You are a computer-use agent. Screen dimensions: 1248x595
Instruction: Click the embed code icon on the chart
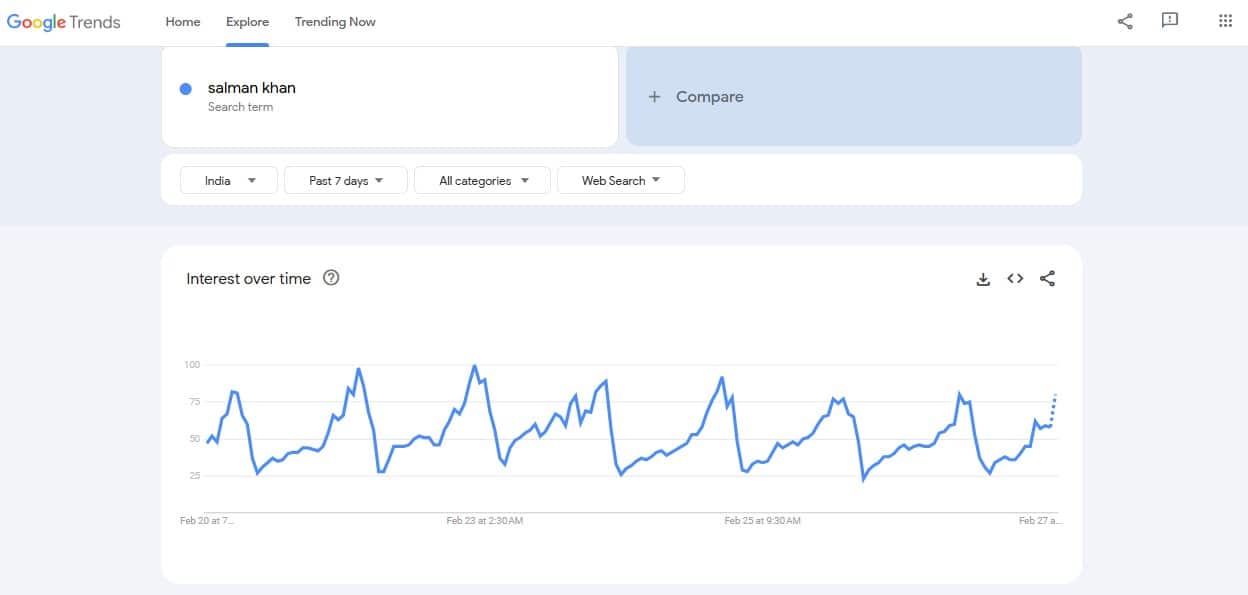(x=1015, y=279)
